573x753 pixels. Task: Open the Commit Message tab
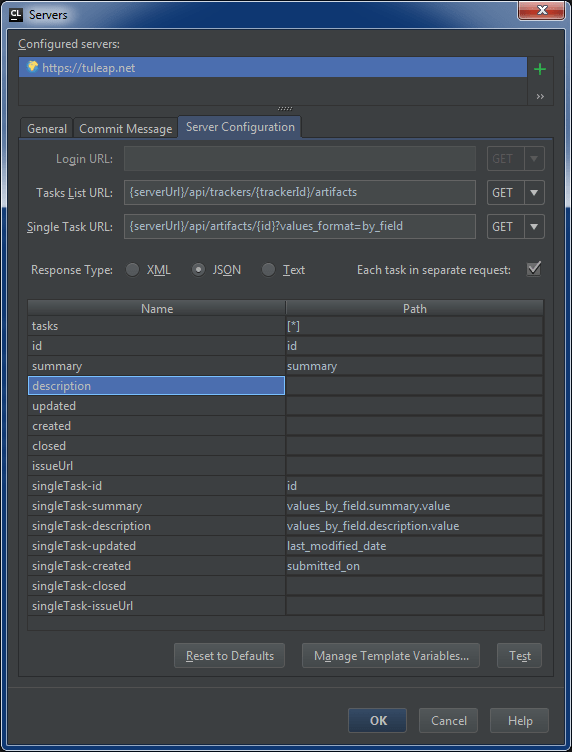click(x=125, y=129)
